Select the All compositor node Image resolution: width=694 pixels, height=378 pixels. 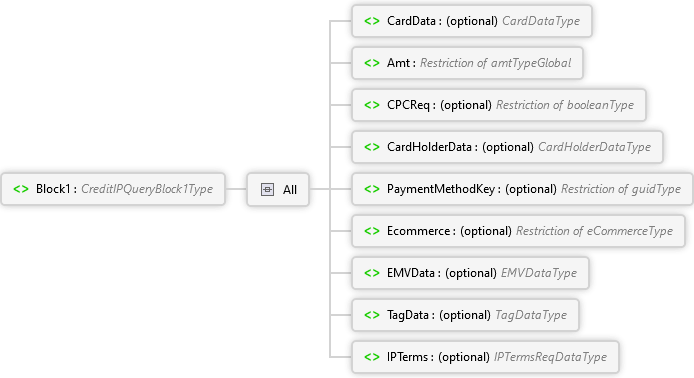(x=278, y=189)
